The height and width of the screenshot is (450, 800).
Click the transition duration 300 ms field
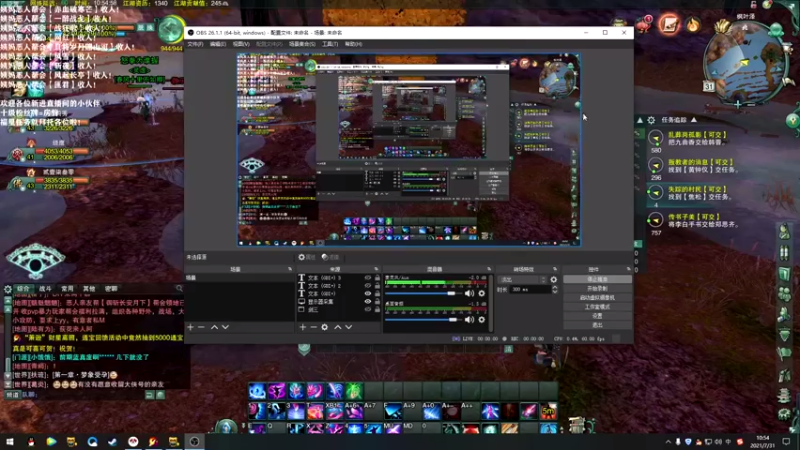[x=529, y=289]
